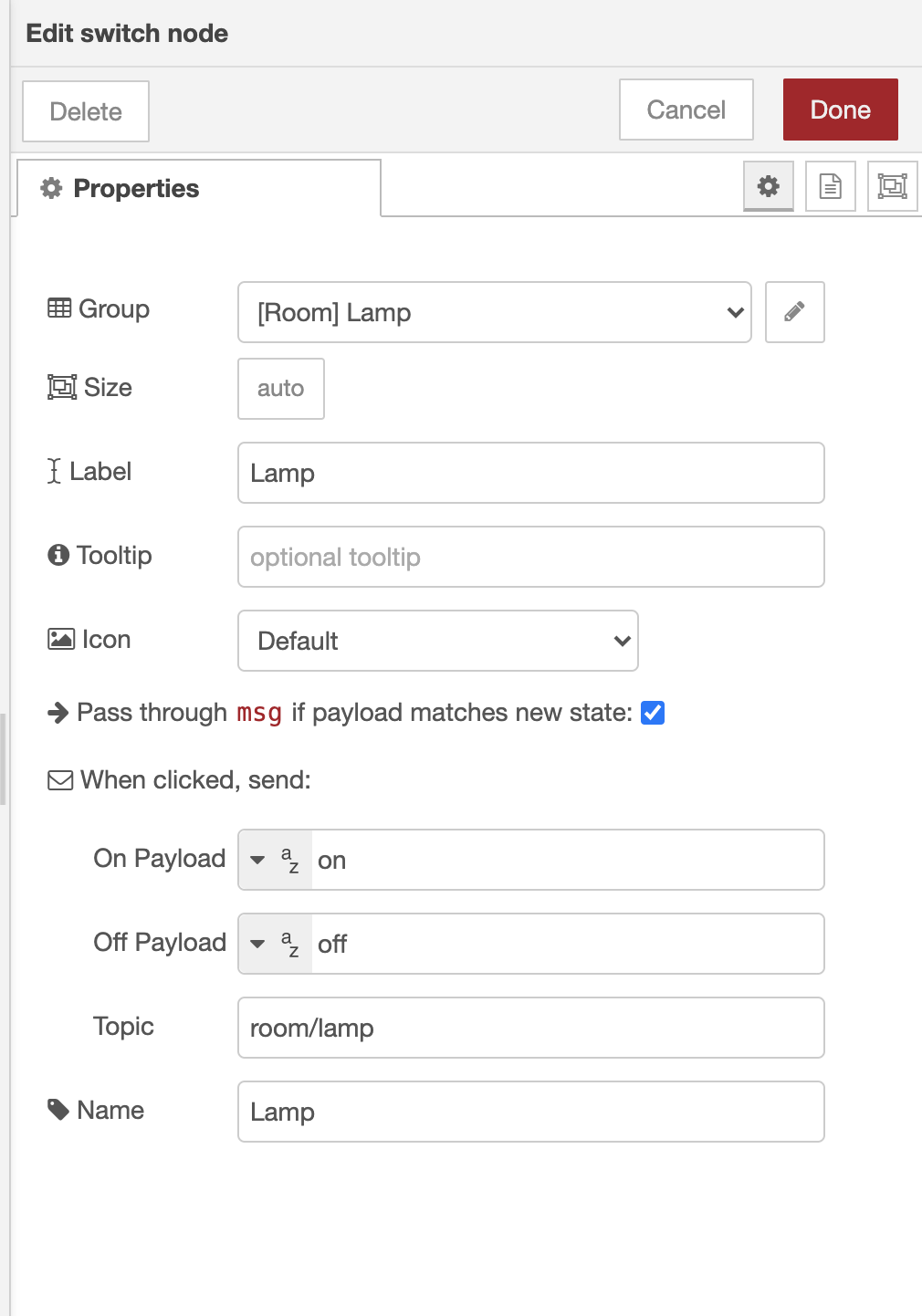Click the Topic field containing room/lamp
This screenshot has height=1316, width=922.
pyautogui.click(x=530, y=1028)
